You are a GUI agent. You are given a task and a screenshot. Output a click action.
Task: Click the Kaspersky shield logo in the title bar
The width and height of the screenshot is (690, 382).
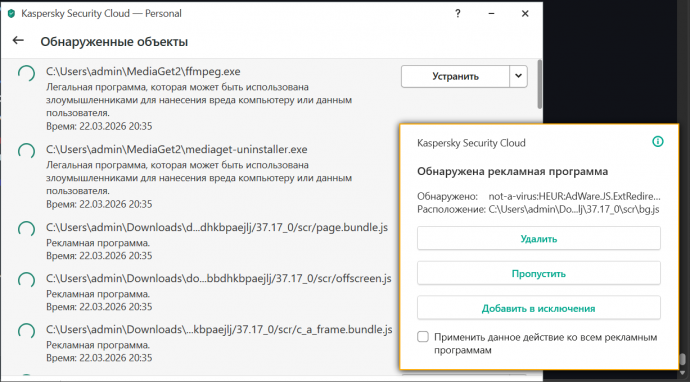(11, 14)
